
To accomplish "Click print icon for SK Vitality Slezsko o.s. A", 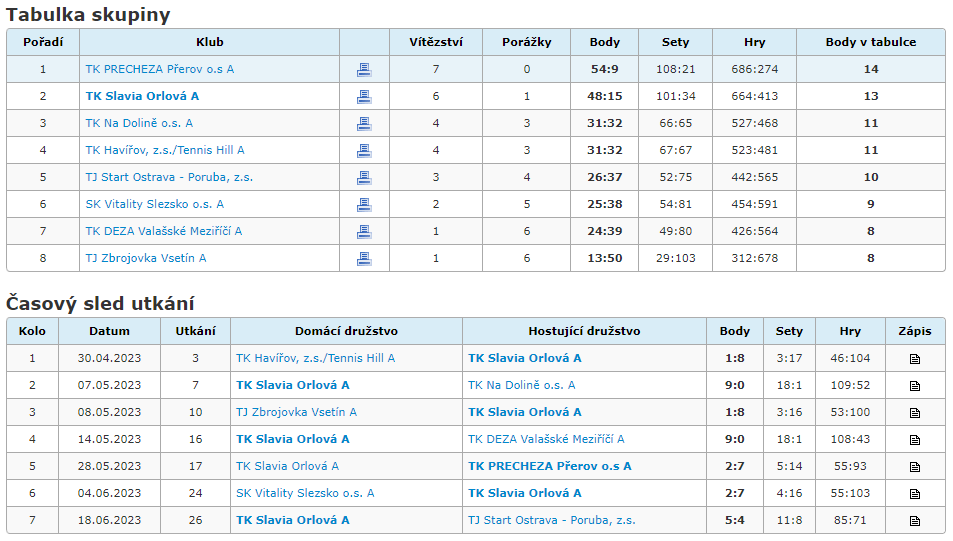I will [364, 205].
